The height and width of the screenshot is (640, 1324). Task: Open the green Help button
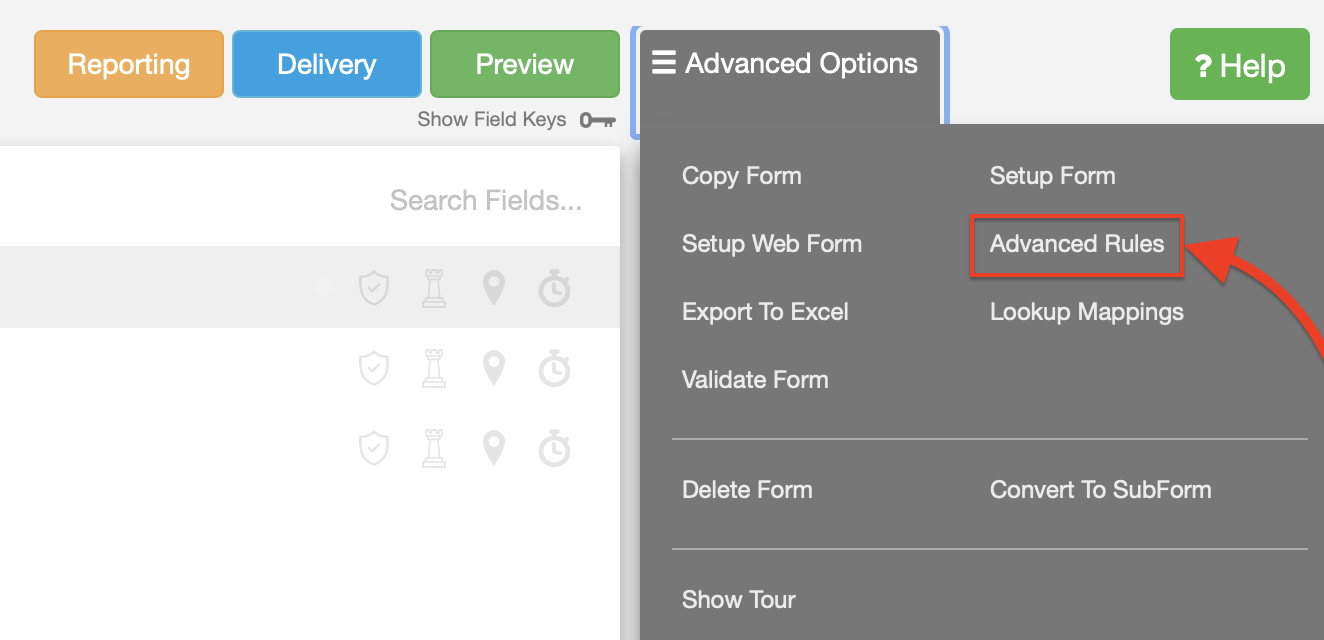pyautogui.click(x=1239, y=66)
